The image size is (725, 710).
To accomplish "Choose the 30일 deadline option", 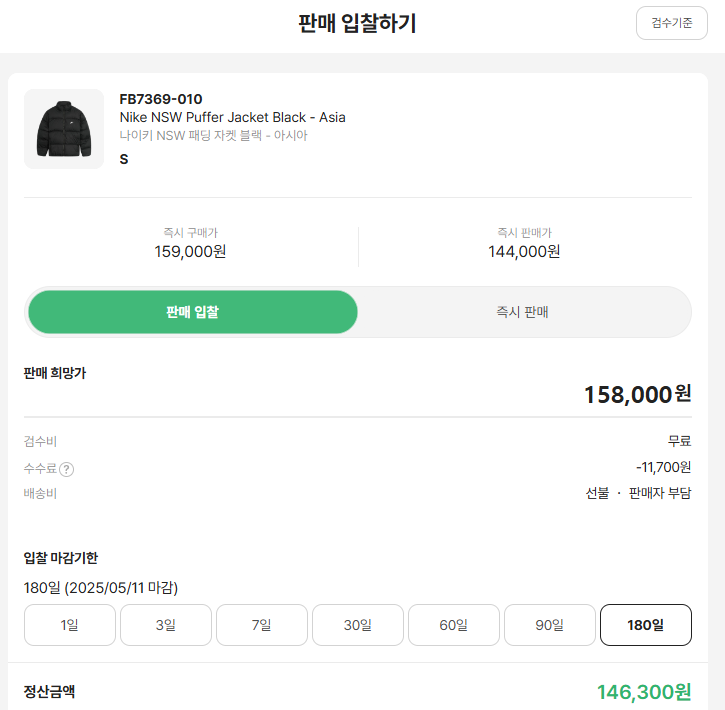I will 358,625.
